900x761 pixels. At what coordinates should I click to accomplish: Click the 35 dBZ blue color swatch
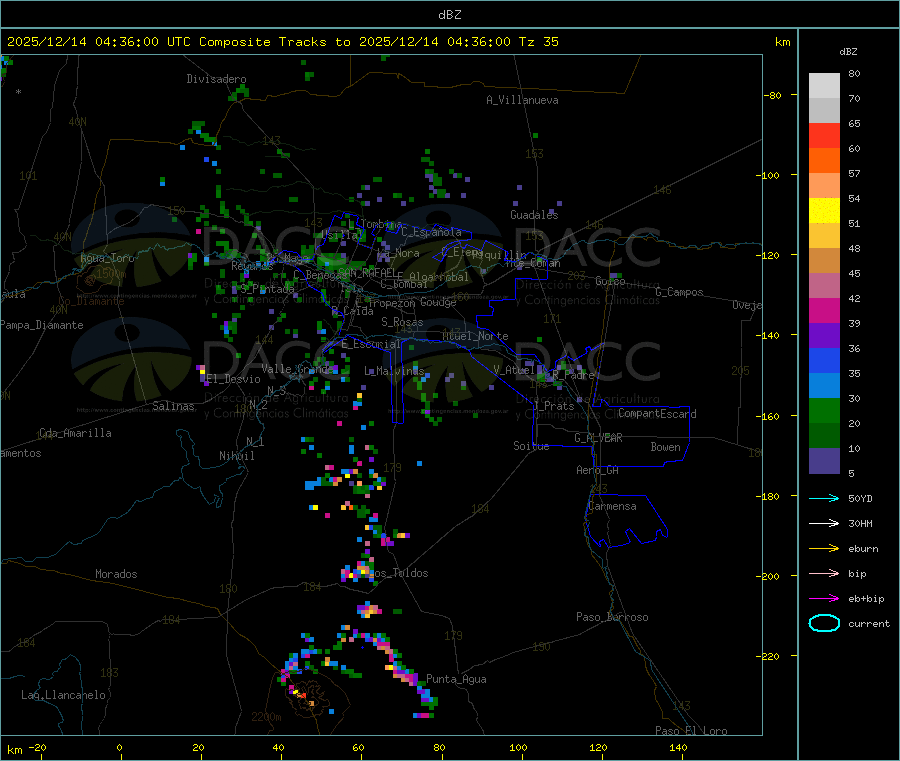(x=824, y=360)
